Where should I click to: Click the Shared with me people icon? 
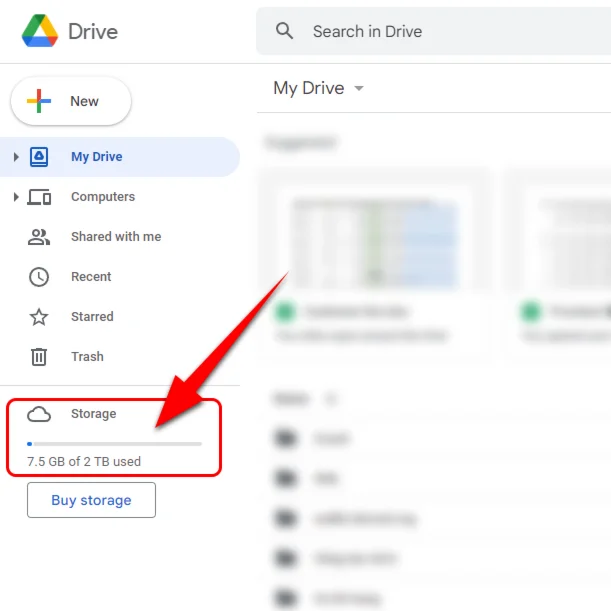pyautogui.click(x=39, y=237)
